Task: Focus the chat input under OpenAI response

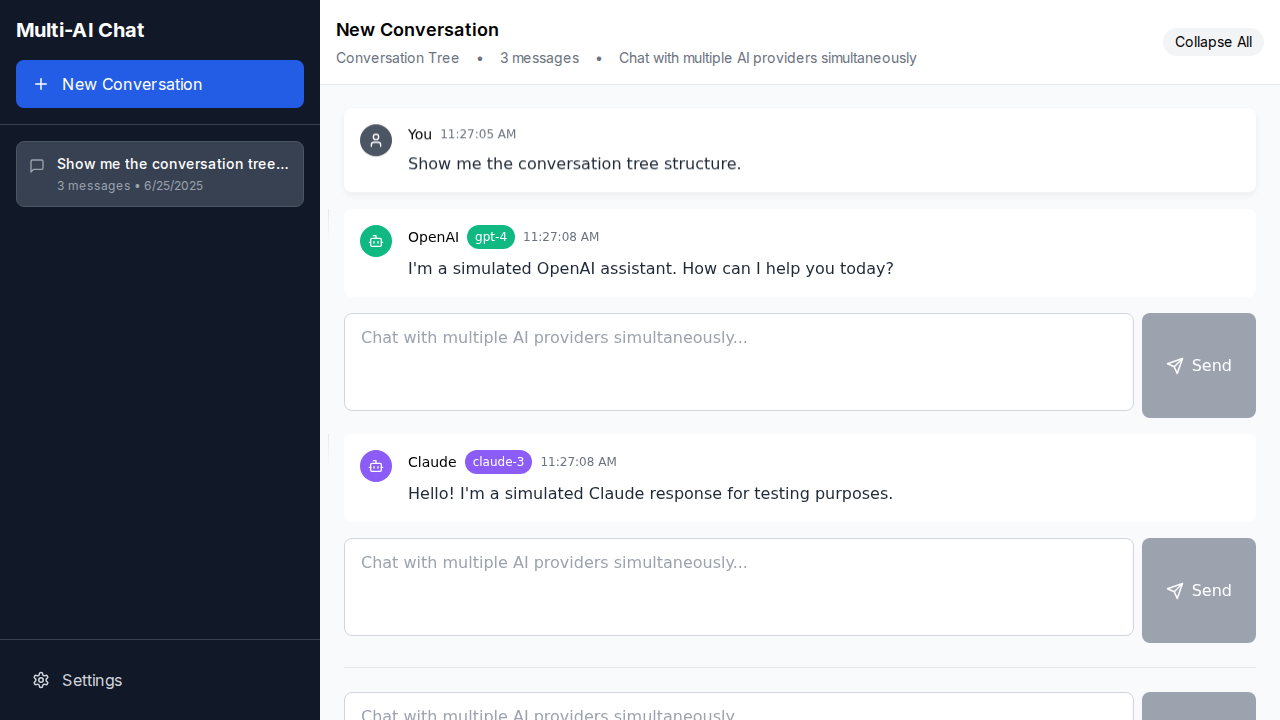Action: point(739,362)
